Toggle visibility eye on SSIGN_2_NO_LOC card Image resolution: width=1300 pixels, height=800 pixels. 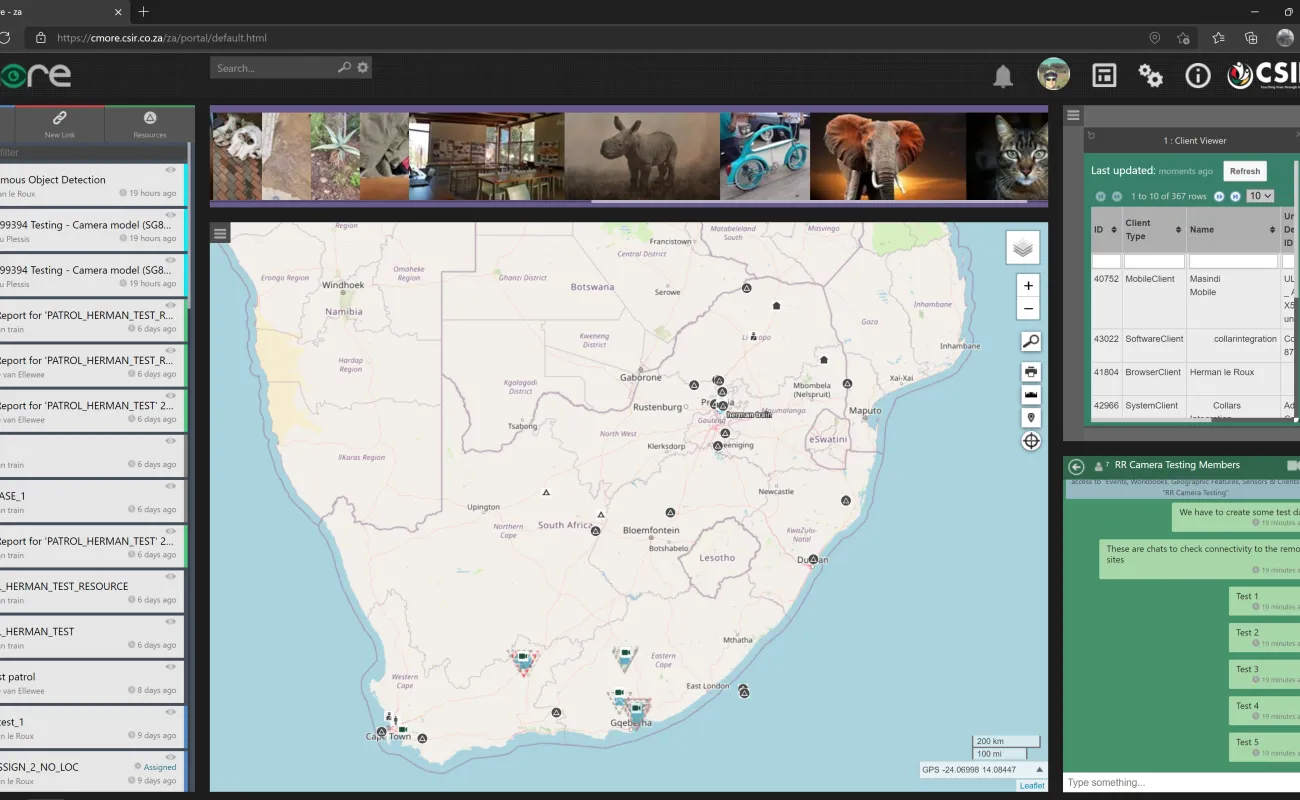pyautogui.click(x=171, y=757)
